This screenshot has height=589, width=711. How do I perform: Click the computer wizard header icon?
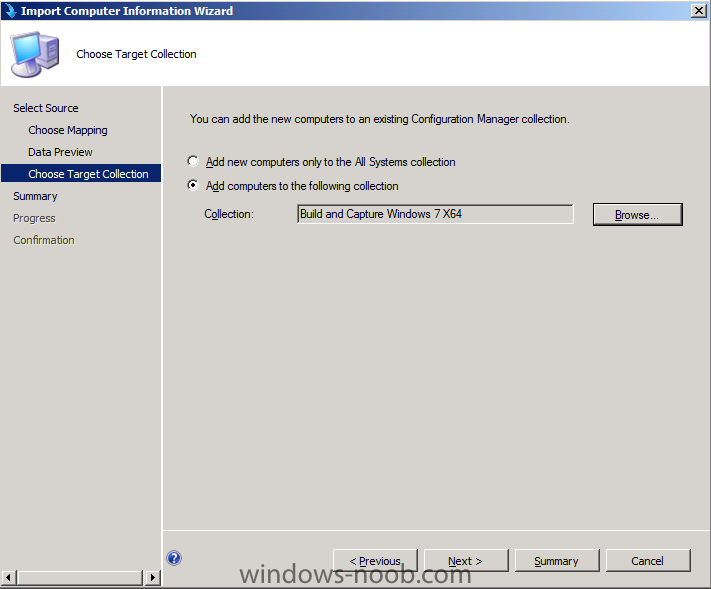pyautogui.click(x=35, y=54)
